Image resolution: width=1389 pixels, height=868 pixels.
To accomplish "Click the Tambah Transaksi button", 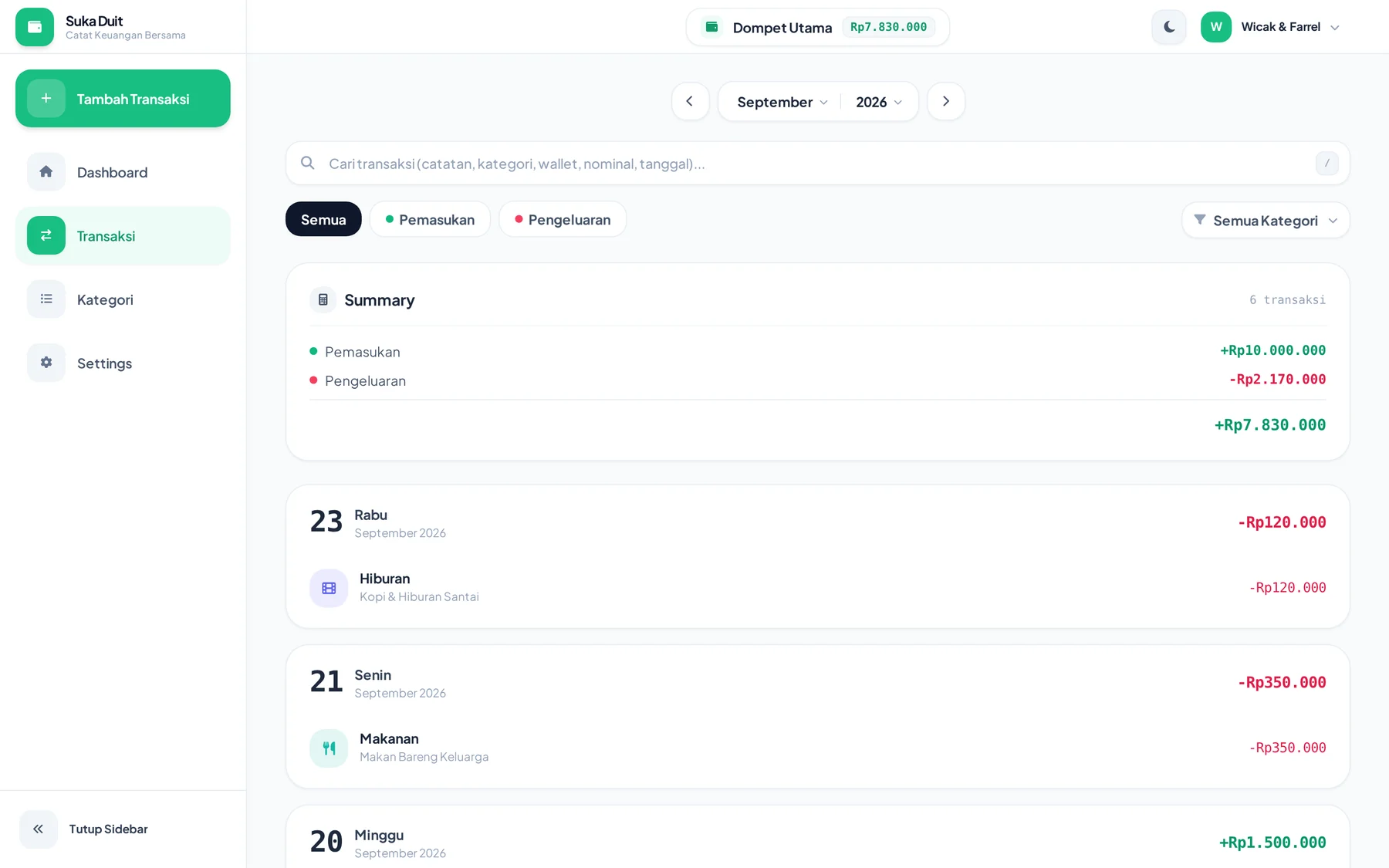I will 123,98.
